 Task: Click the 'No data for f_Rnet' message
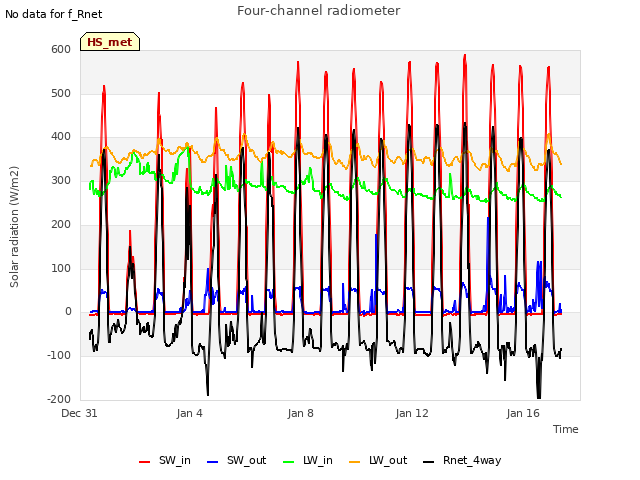(53, 14)
